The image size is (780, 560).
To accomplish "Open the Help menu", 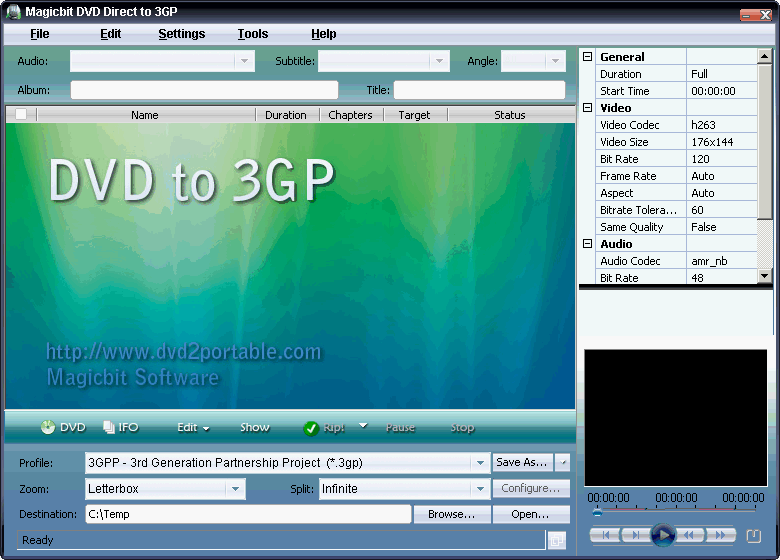I will coord(324,34).
